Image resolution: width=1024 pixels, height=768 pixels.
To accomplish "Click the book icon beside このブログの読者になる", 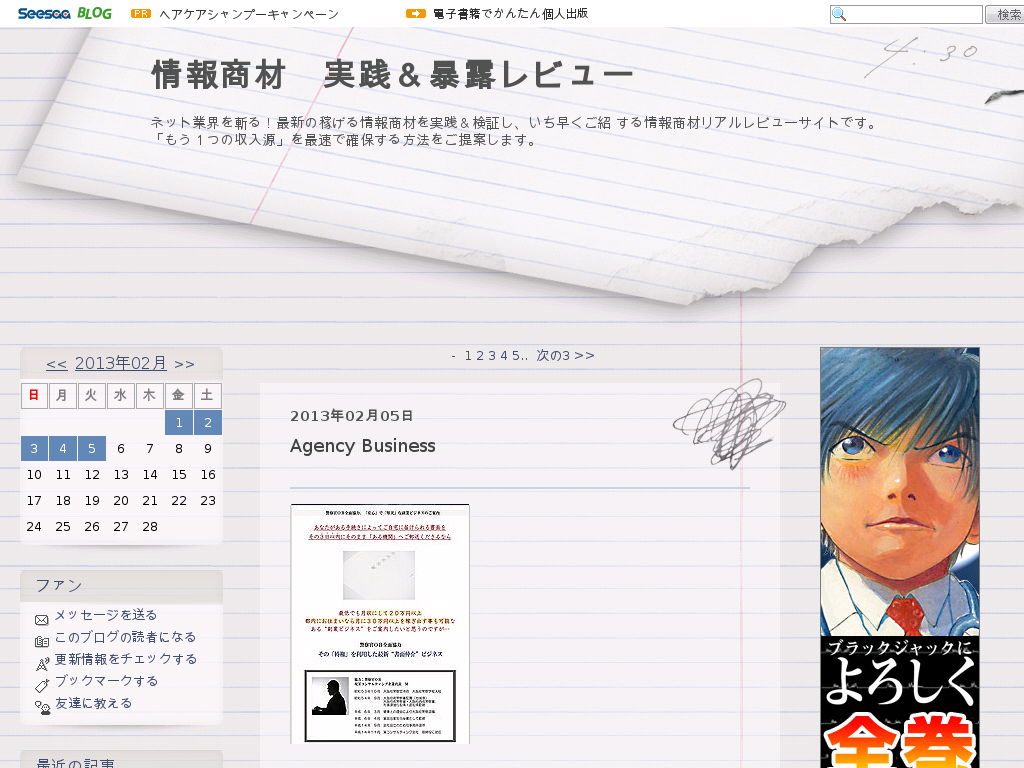I will [42, 642].
